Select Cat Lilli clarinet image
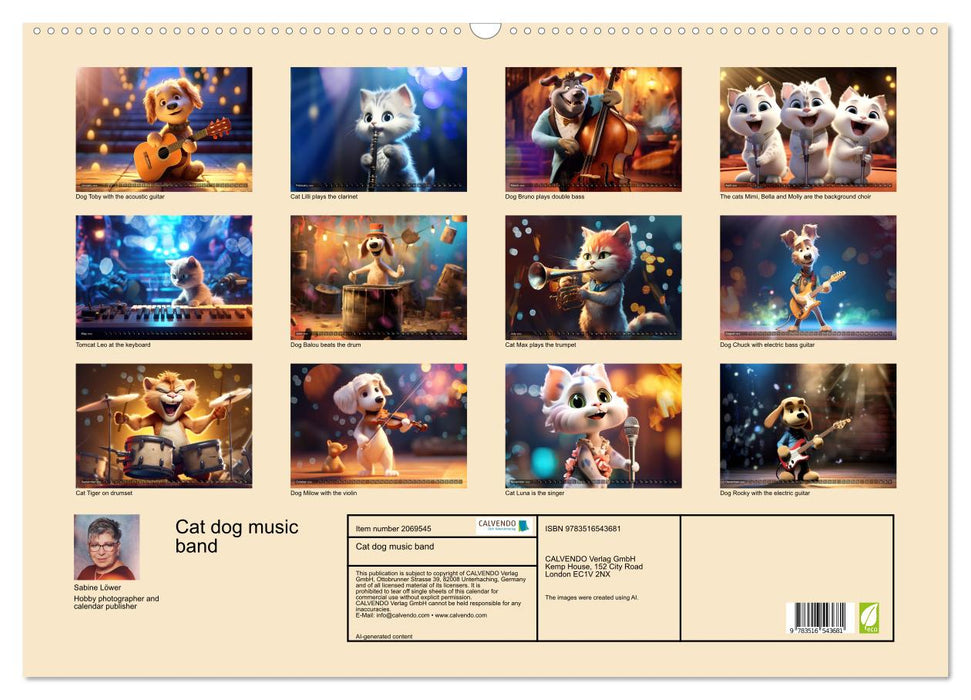This screenshot has width=971, height=700. pyautogui.click(x=378, y=129)
